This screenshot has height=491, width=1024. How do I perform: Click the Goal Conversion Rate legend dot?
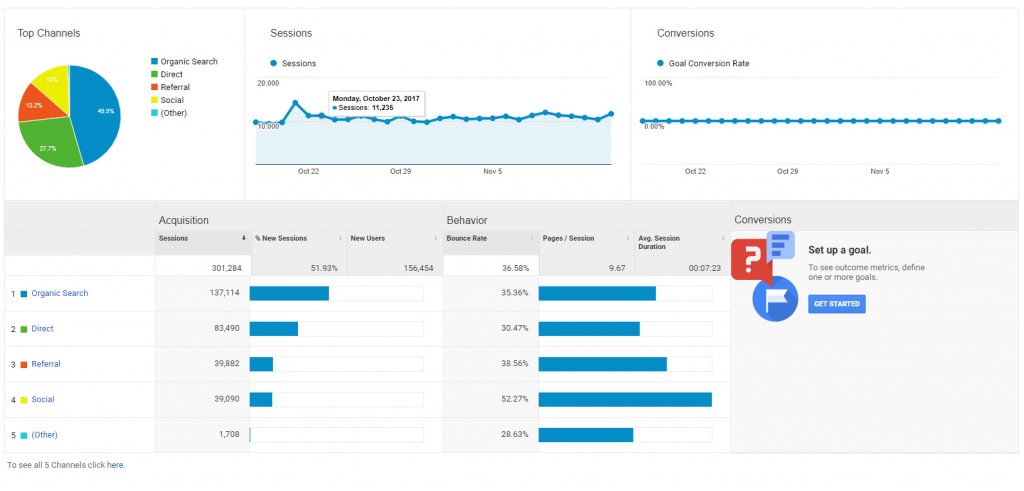tap(660, 63)
